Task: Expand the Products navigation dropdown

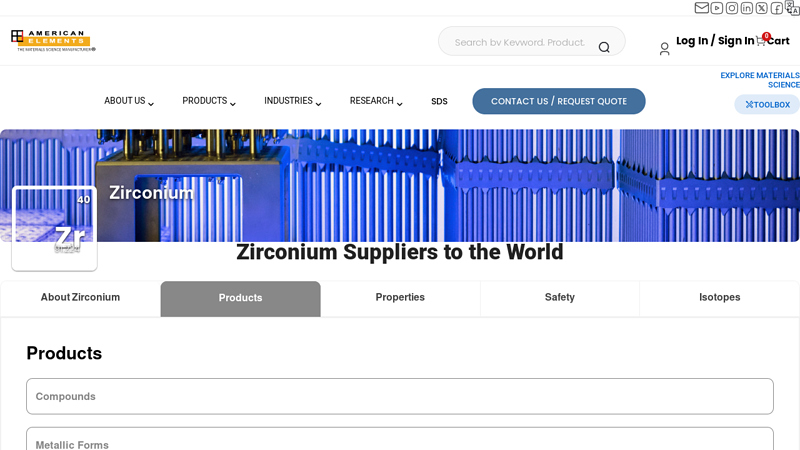Action: [x=209, y=101]
